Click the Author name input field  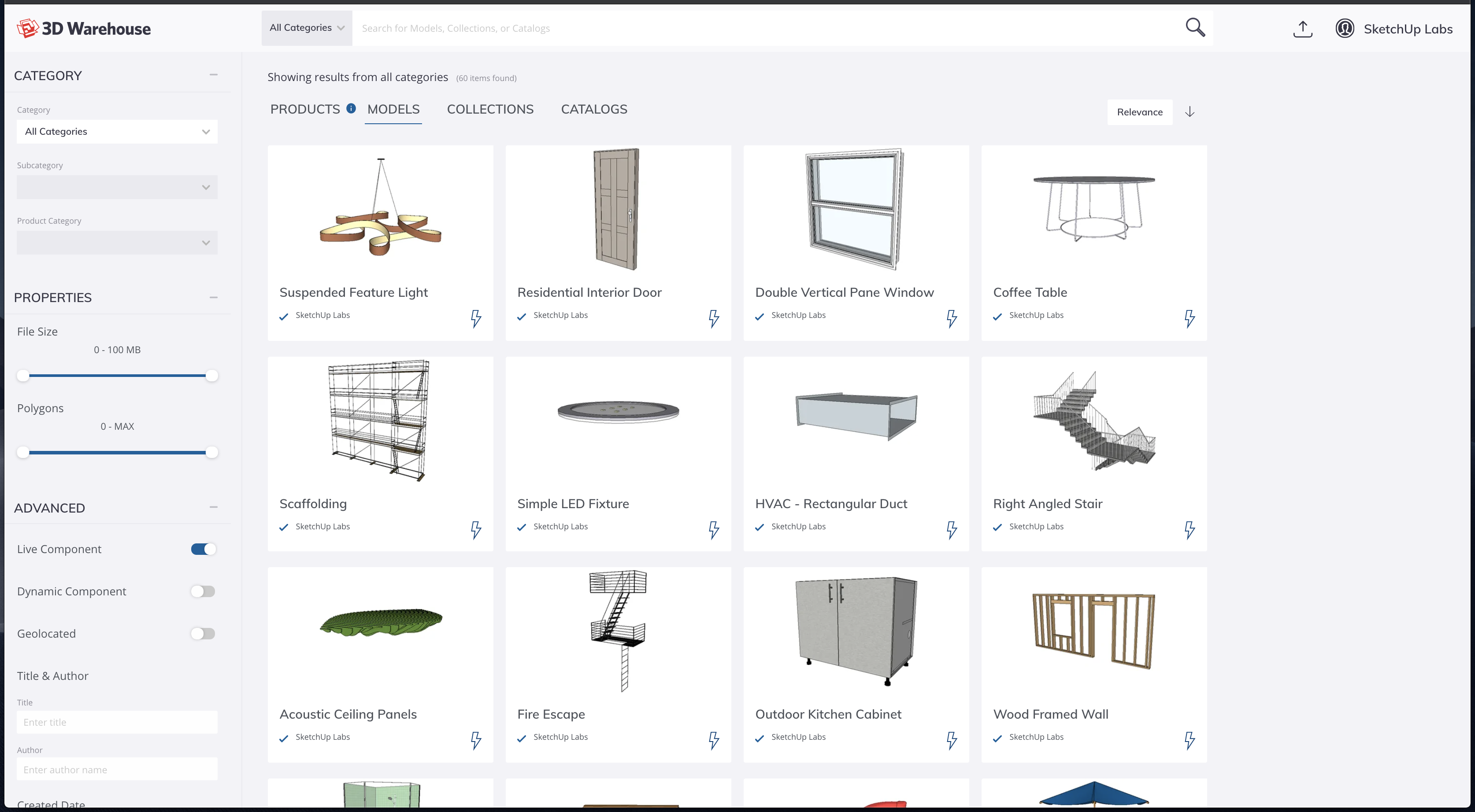pos(117,770)
